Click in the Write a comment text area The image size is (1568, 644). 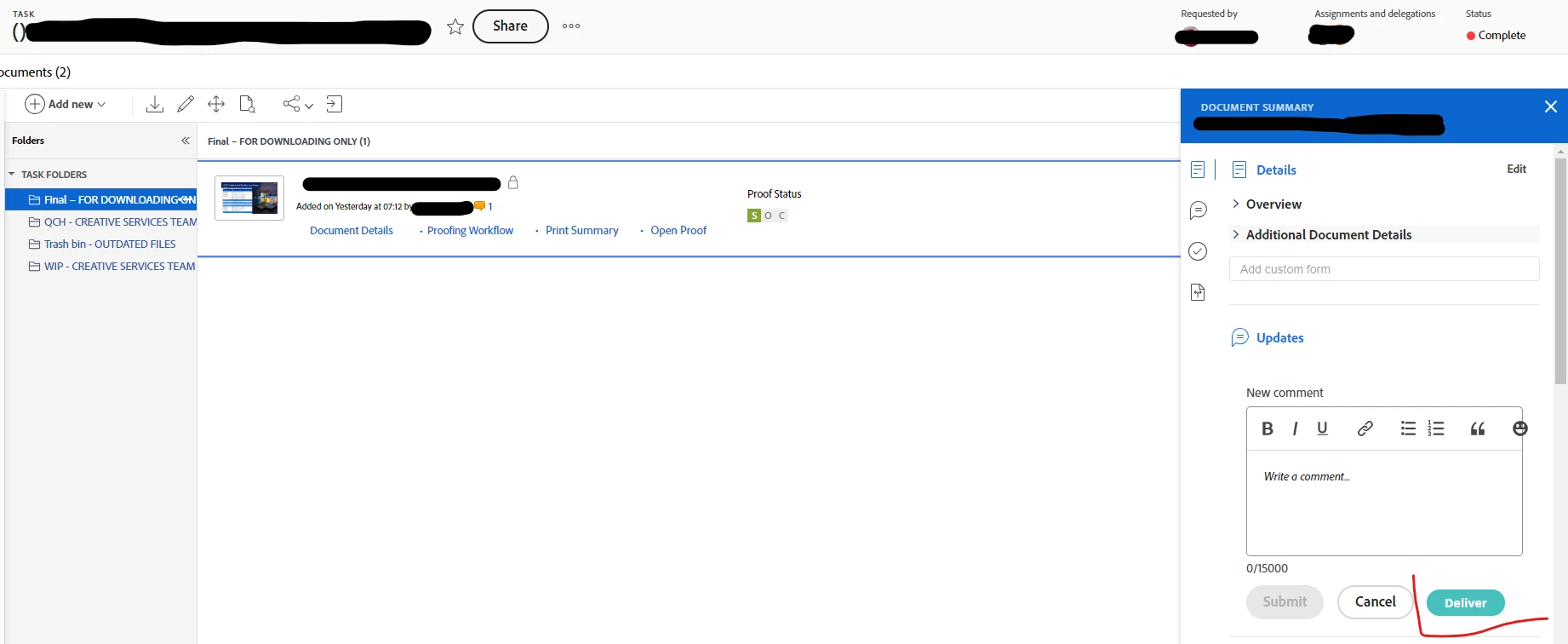pos(1384,503)
